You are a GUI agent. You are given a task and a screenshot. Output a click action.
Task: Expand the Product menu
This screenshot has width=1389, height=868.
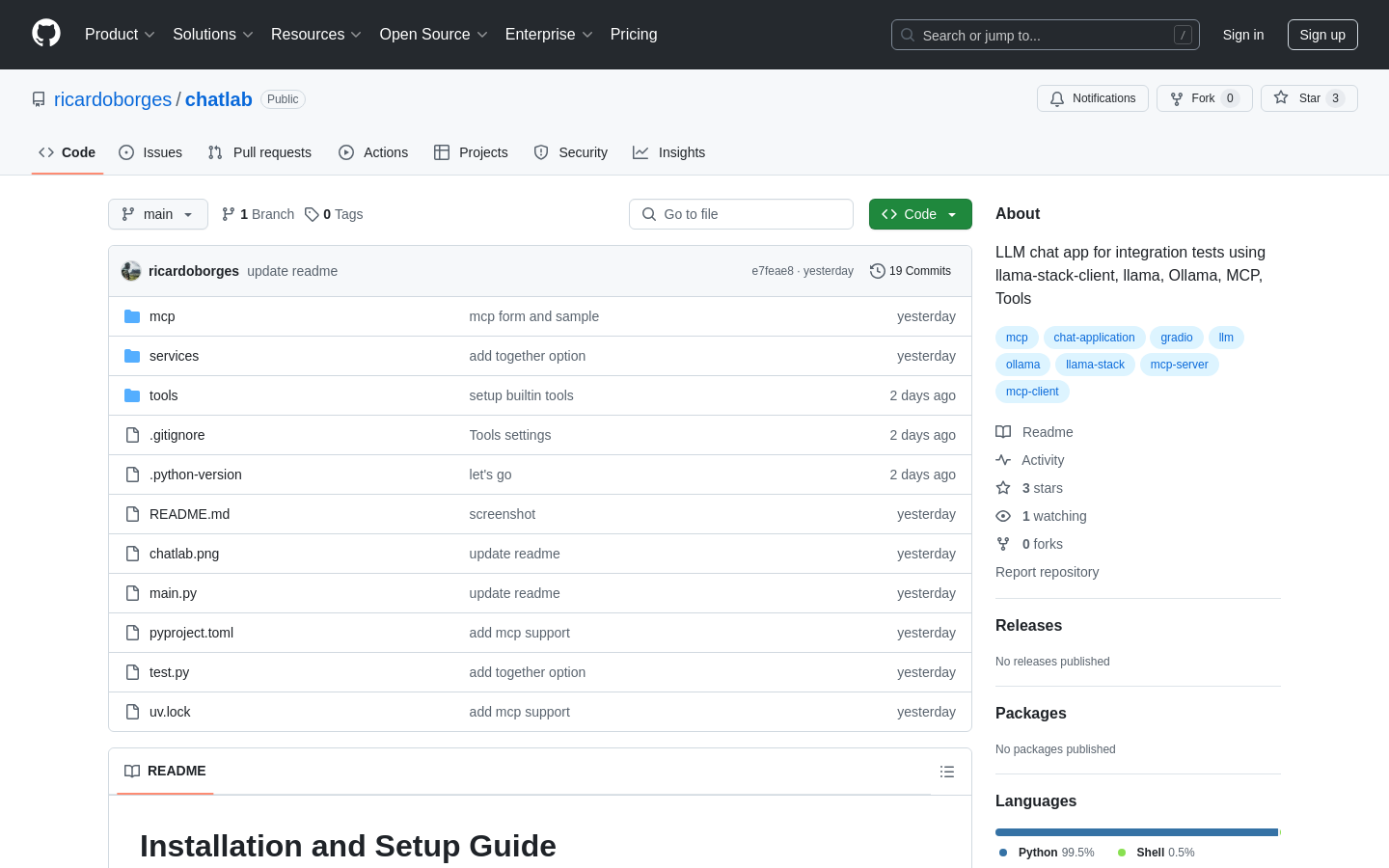click(120, 34)
